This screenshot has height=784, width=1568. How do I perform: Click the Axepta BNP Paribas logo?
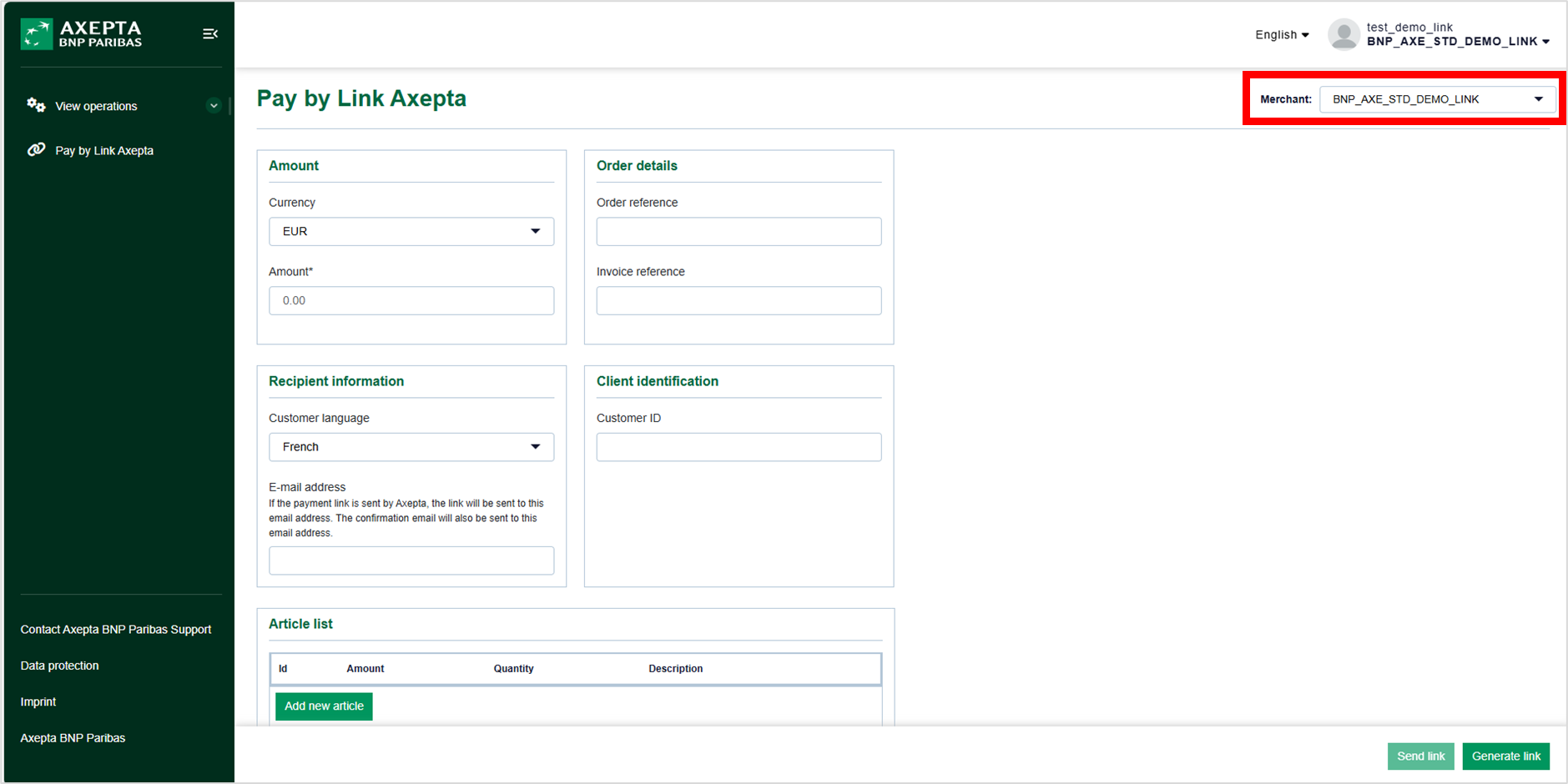point(82,34)
